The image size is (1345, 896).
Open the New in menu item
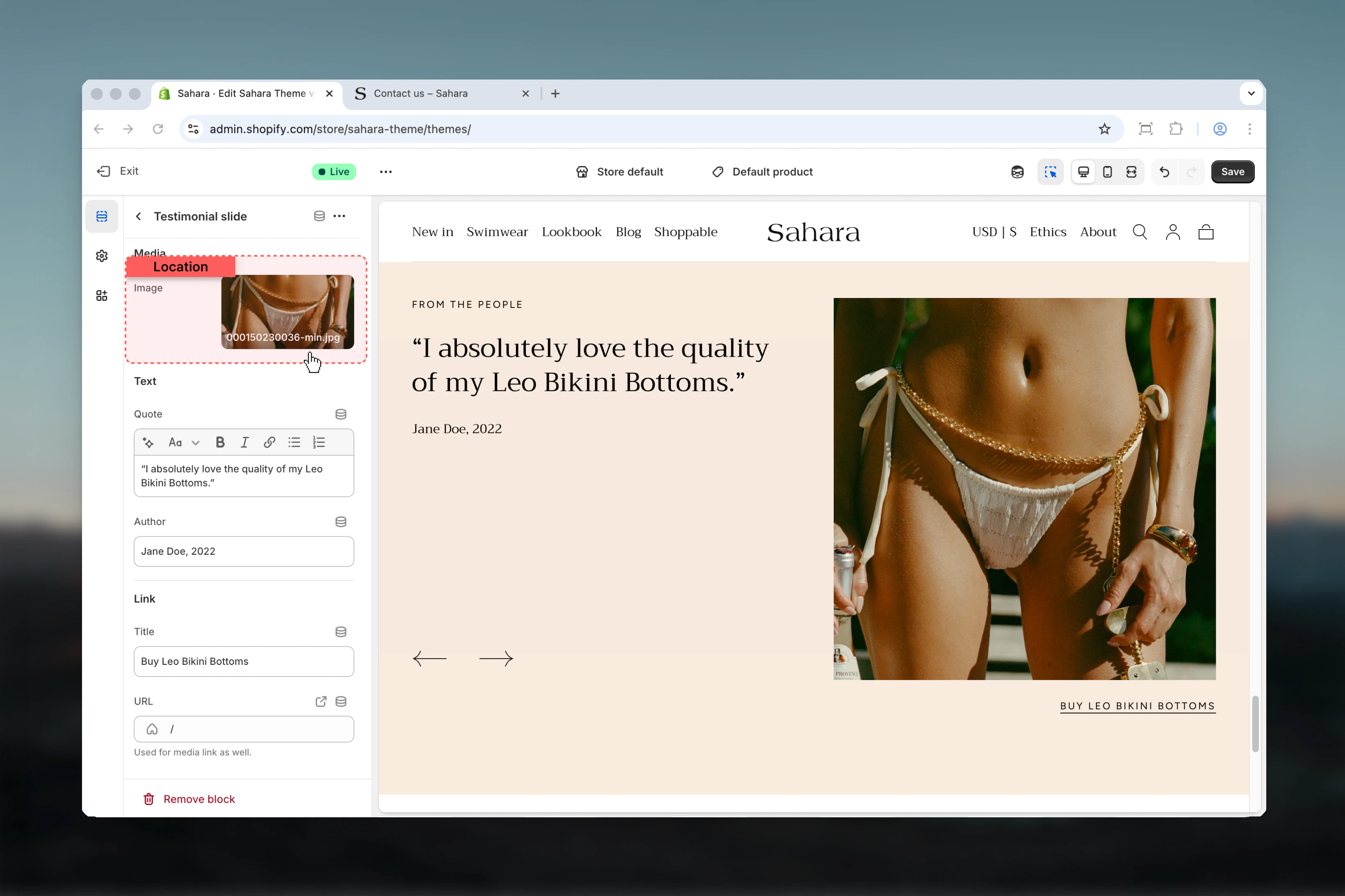pyautogui.click(x=433, y=232)
